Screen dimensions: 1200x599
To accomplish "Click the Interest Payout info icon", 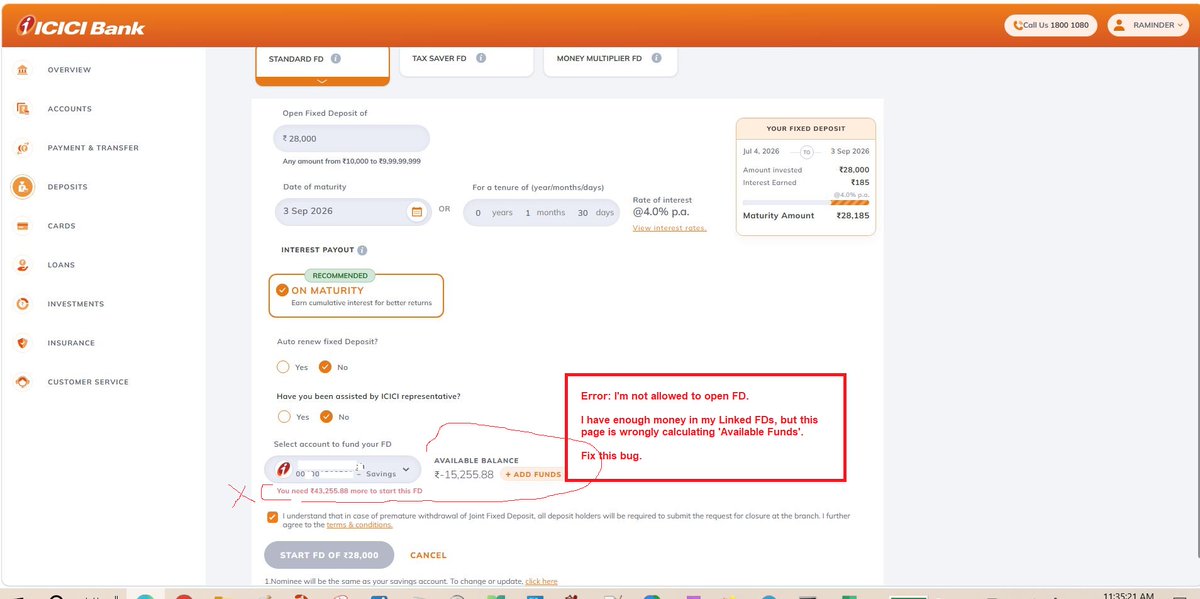I will 362,250.
